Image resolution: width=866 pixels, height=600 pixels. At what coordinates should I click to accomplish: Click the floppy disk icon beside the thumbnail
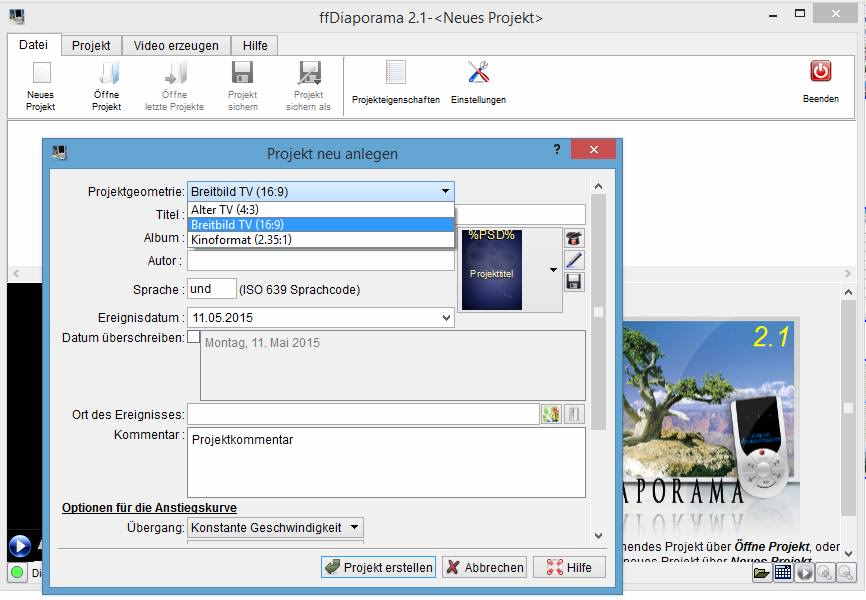click(x=574, y=282)
